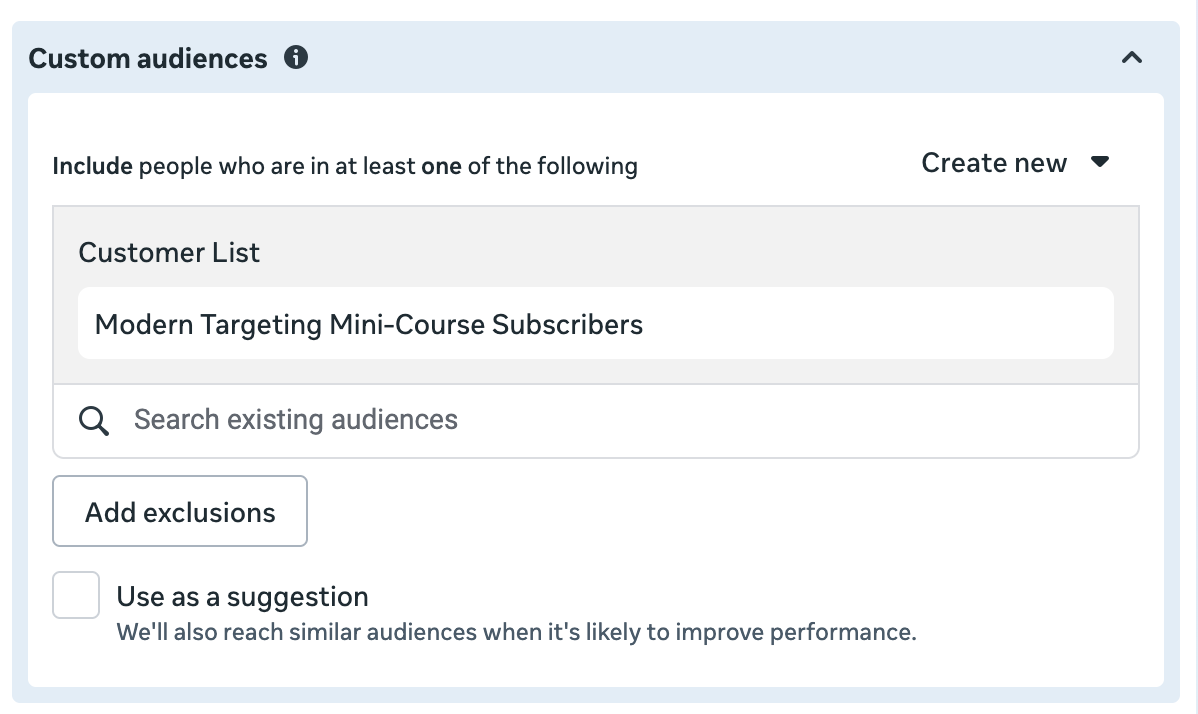
Task: Click the Customer List group label
Action: (169, 252)
